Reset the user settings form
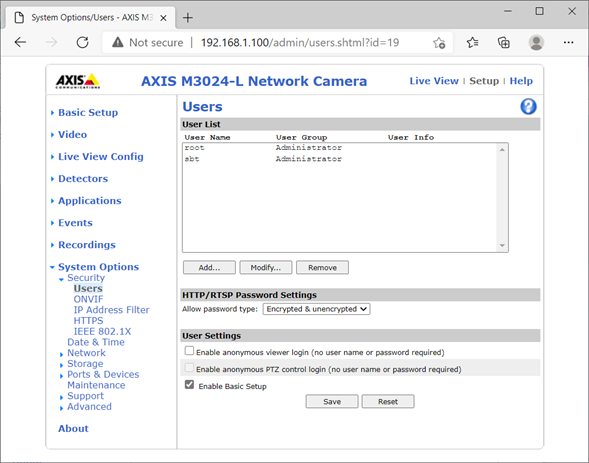589x463 pixels. [x=388, y=401]
